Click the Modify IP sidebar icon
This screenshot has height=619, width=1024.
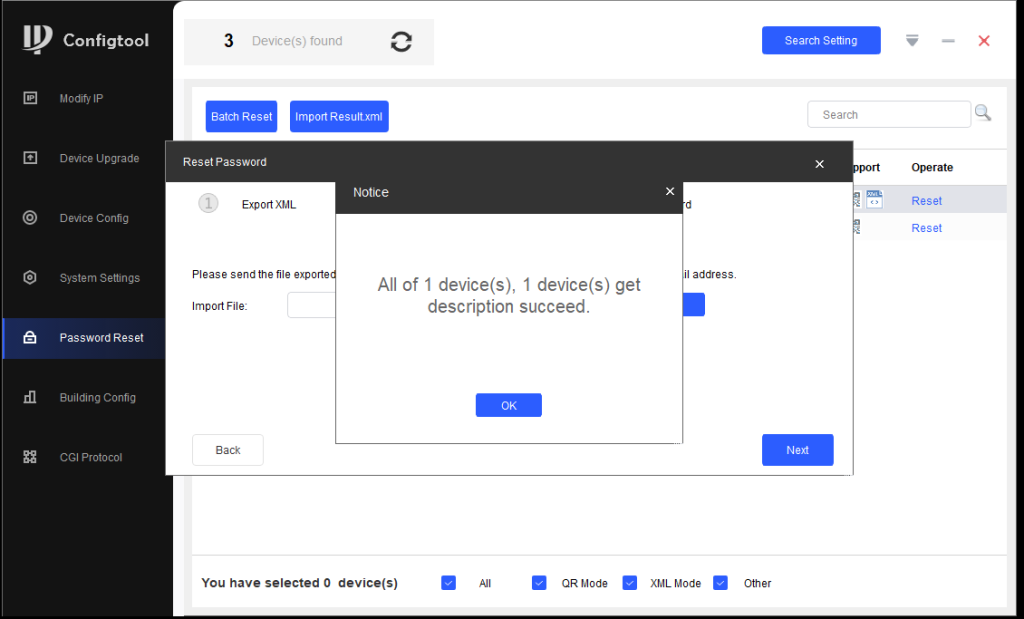pyautogui.click(x=30, y=98)
